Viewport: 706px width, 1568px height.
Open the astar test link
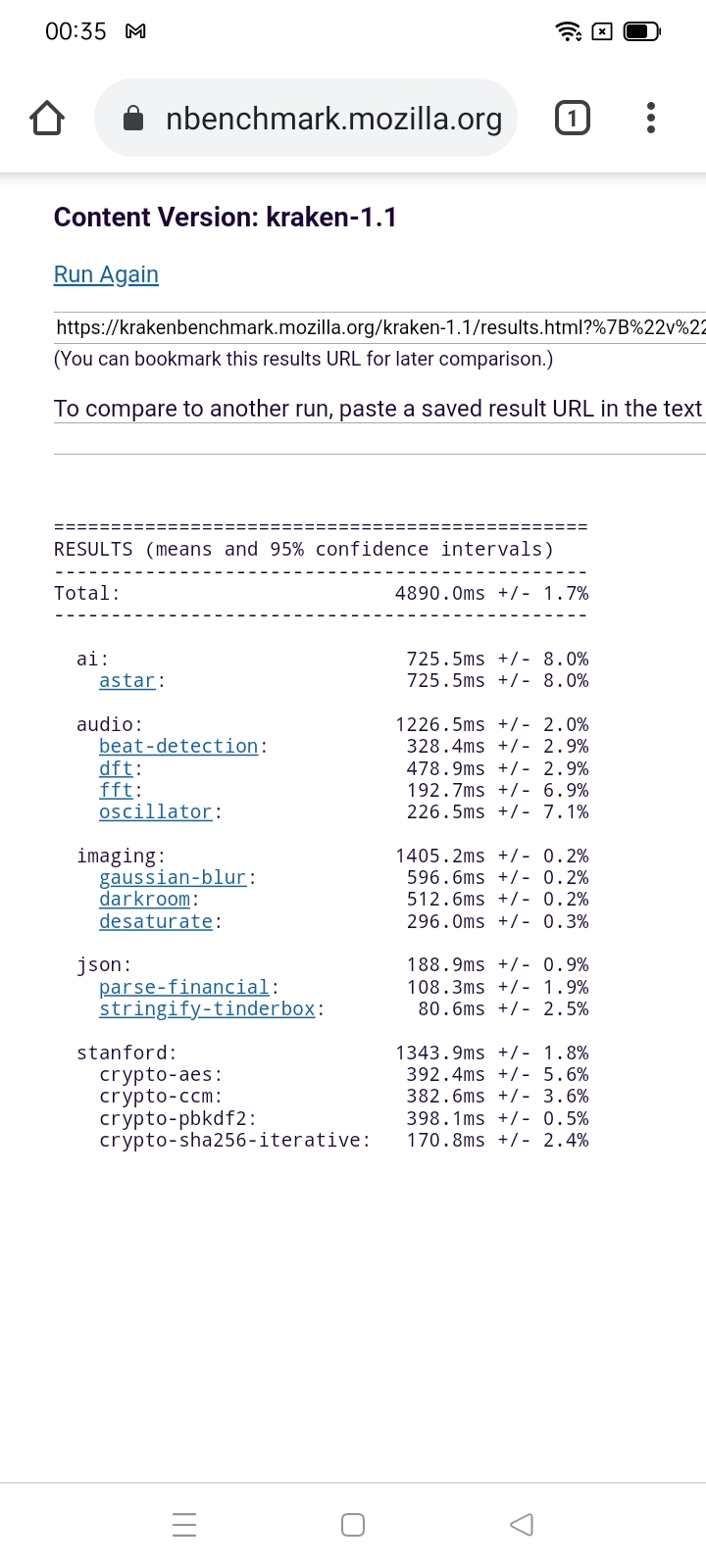click(127, 681)
